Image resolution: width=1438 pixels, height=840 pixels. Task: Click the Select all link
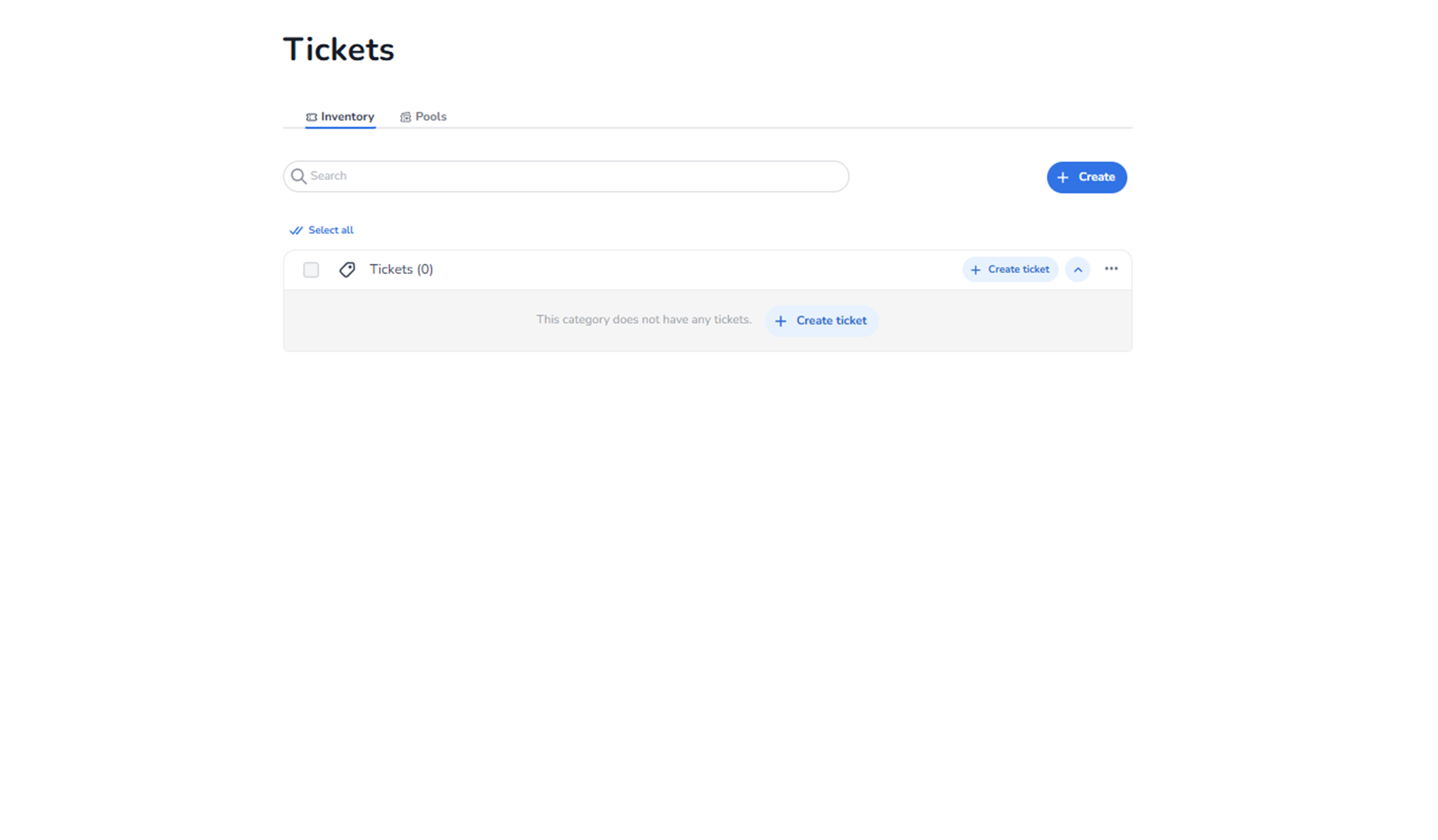click(x=330, y=230)
